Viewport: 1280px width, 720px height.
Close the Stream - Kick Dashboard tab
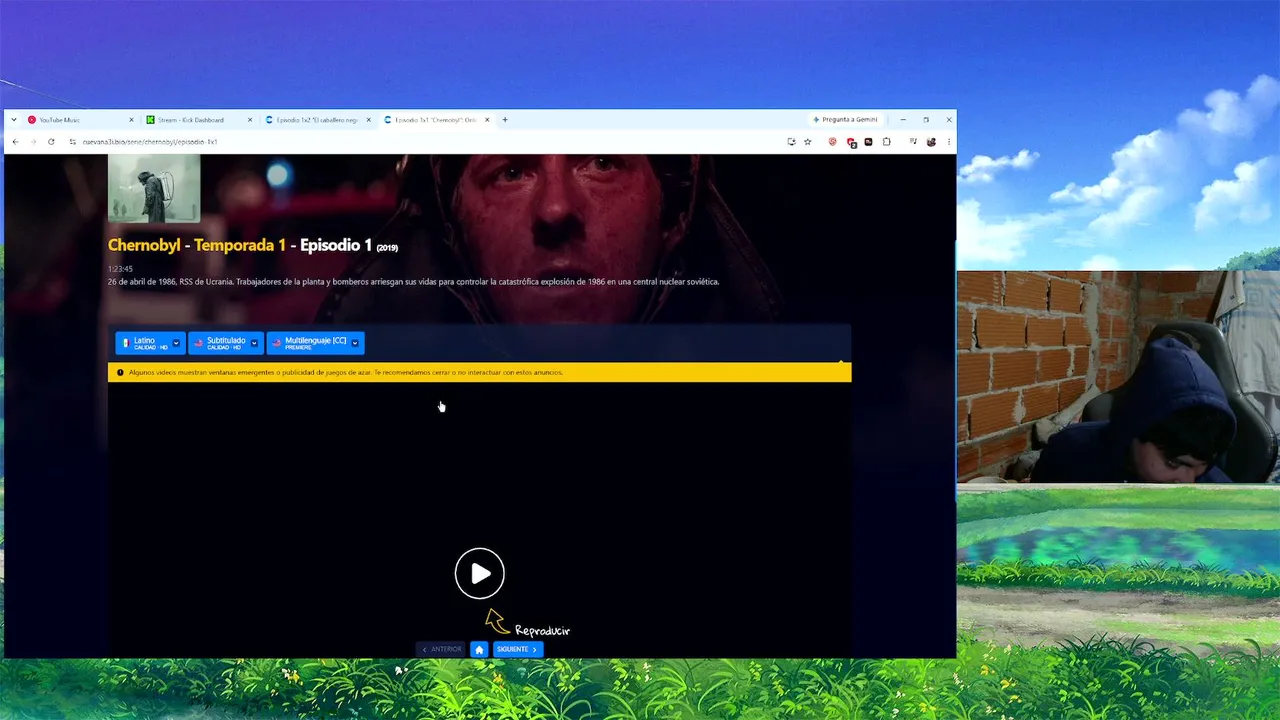point(250,120)
